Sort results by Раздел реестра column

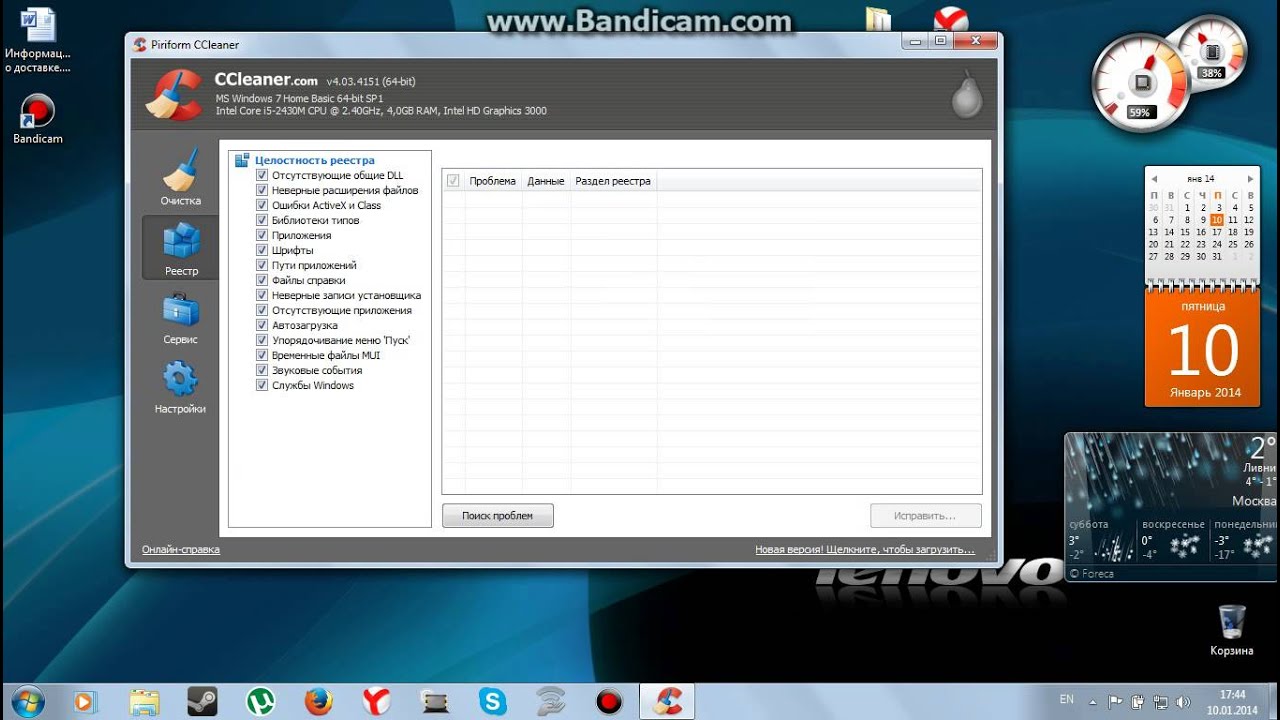[613, 181]
